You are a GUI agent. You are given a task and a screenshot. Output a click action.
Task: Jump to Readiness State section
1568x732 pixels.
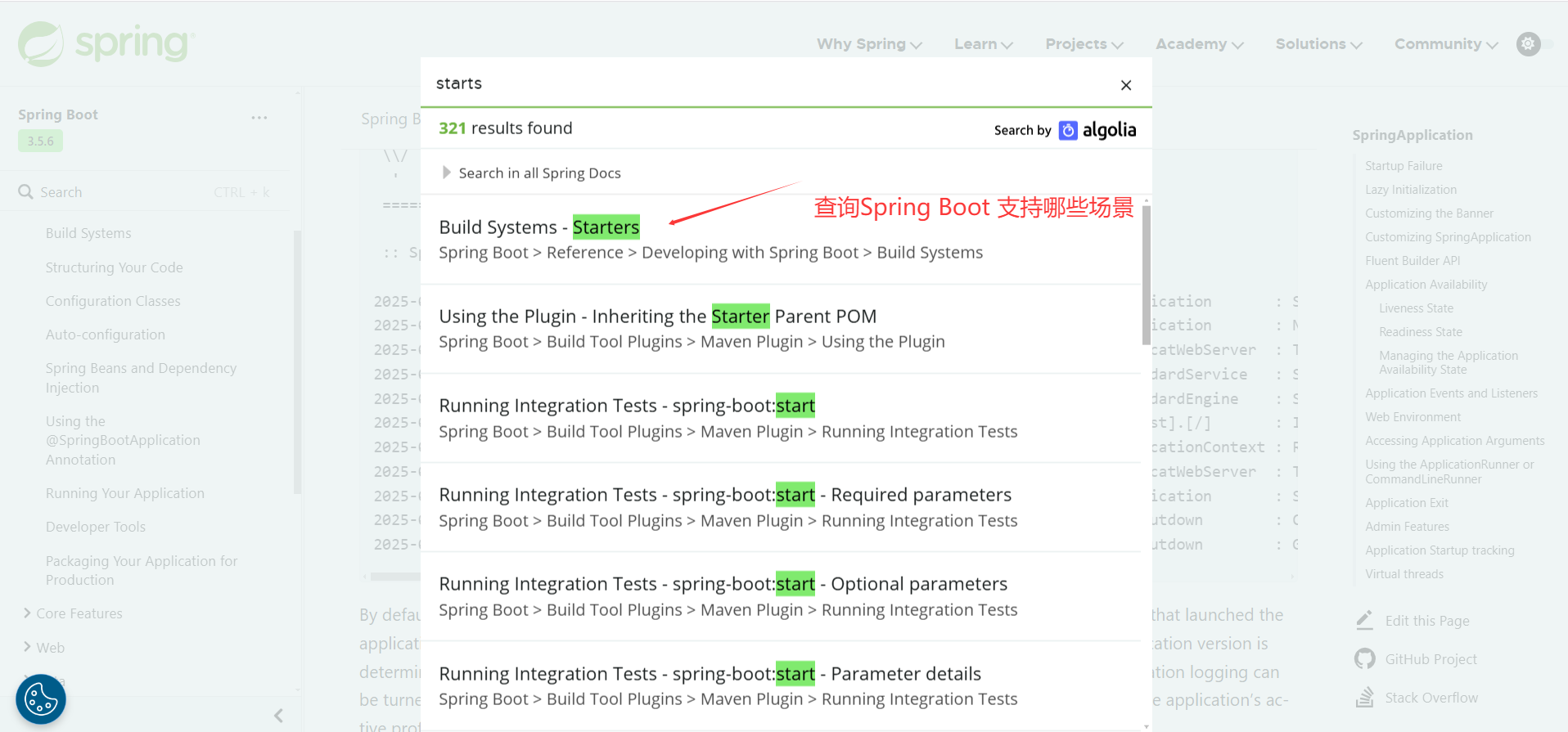[1421, 332]
